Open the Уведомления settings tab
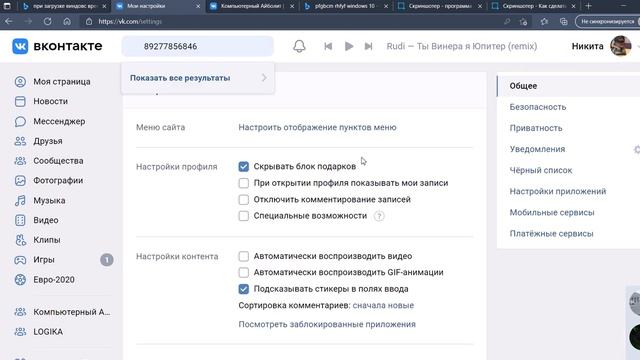 pyautogui.click(x=537, y=149)
